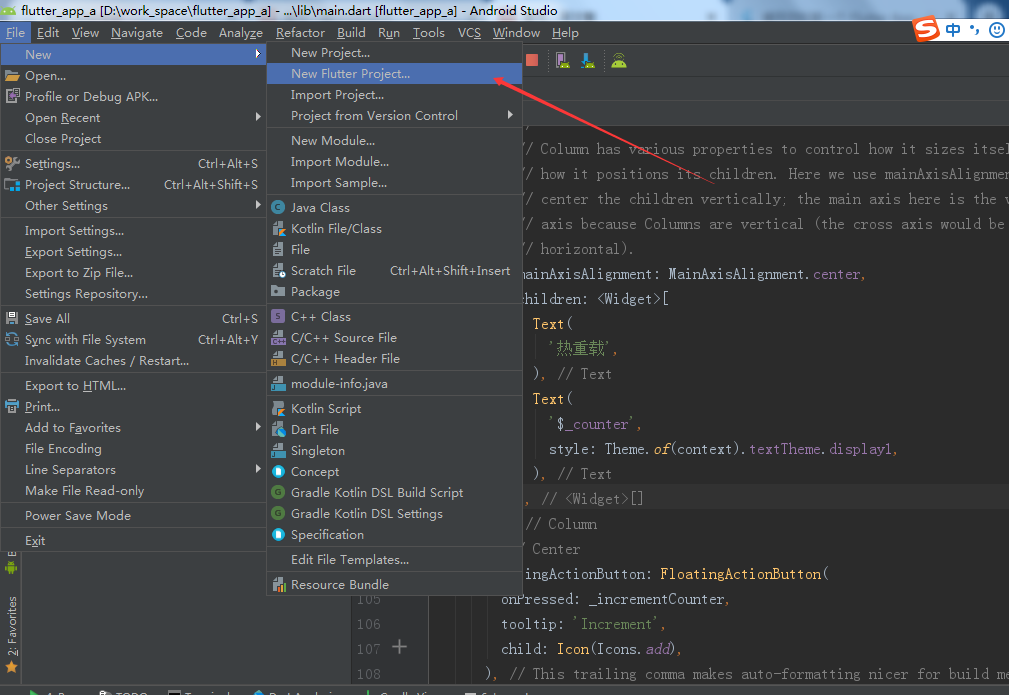
Task: Choose Invalidate Caches / Restart...
Action: click(x=133, y=360)
